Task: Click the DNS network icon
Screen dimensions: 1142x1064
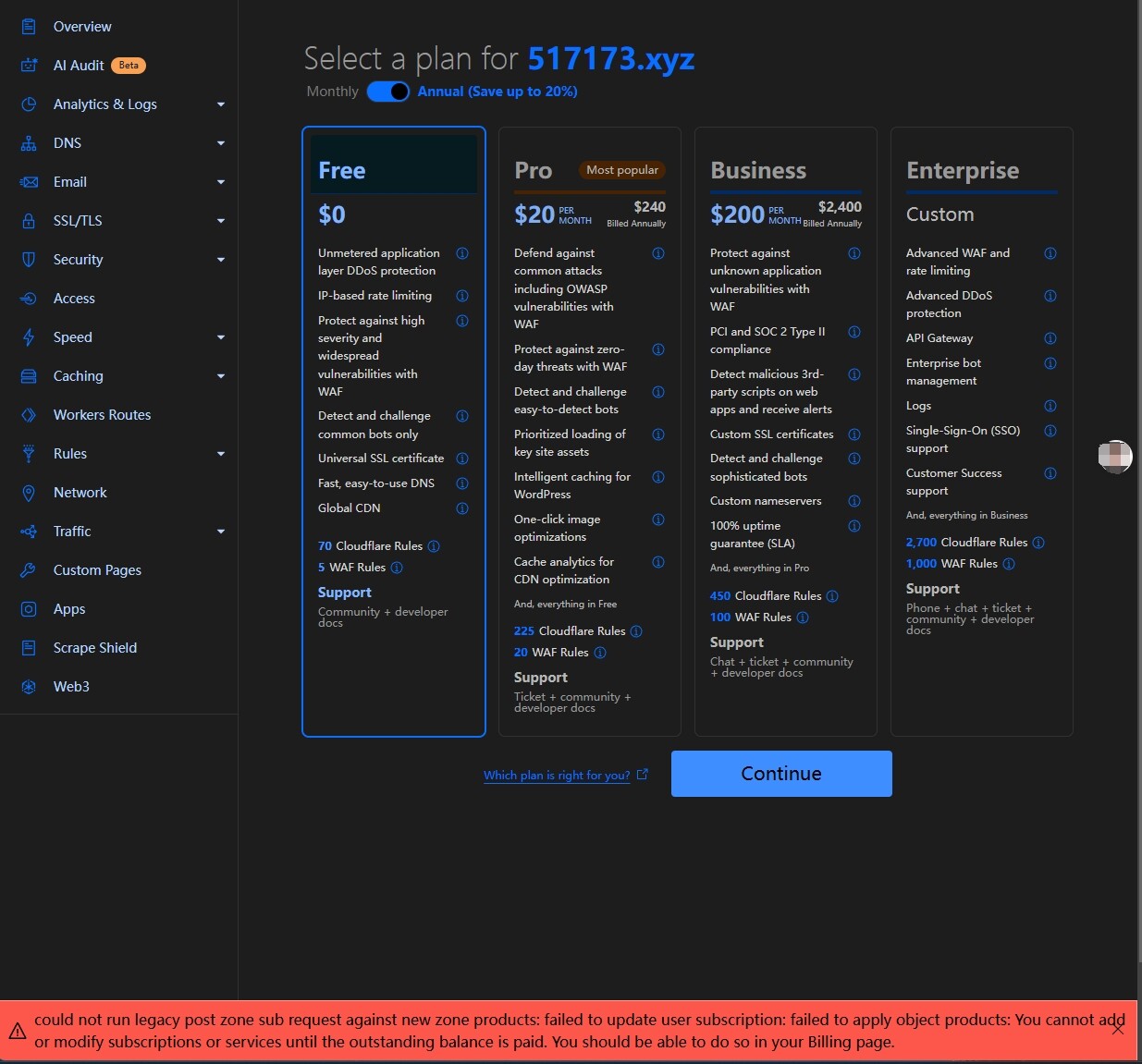Action: 29,143
